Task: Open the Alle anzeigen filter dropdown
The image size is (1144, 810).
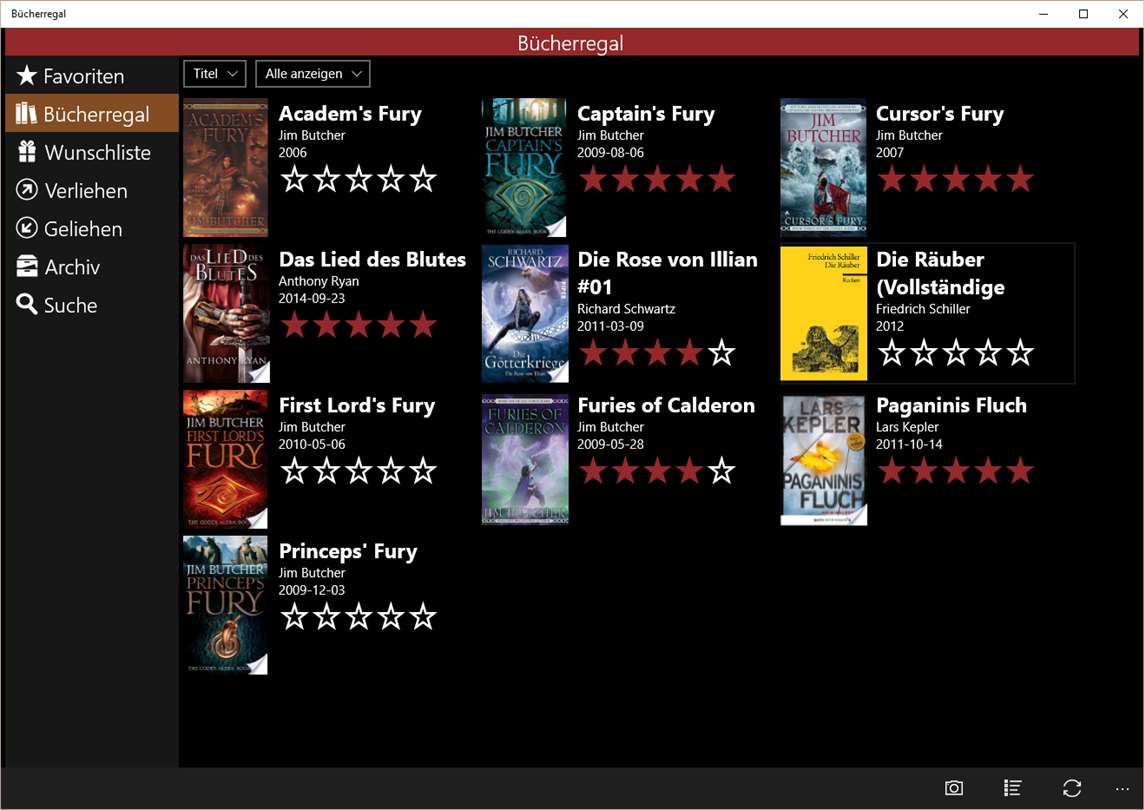Action: [313, 74]
